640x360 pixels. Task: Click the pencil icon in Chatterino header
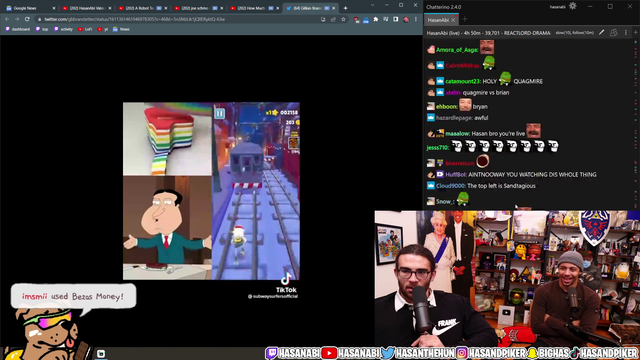tap(601, 33)
